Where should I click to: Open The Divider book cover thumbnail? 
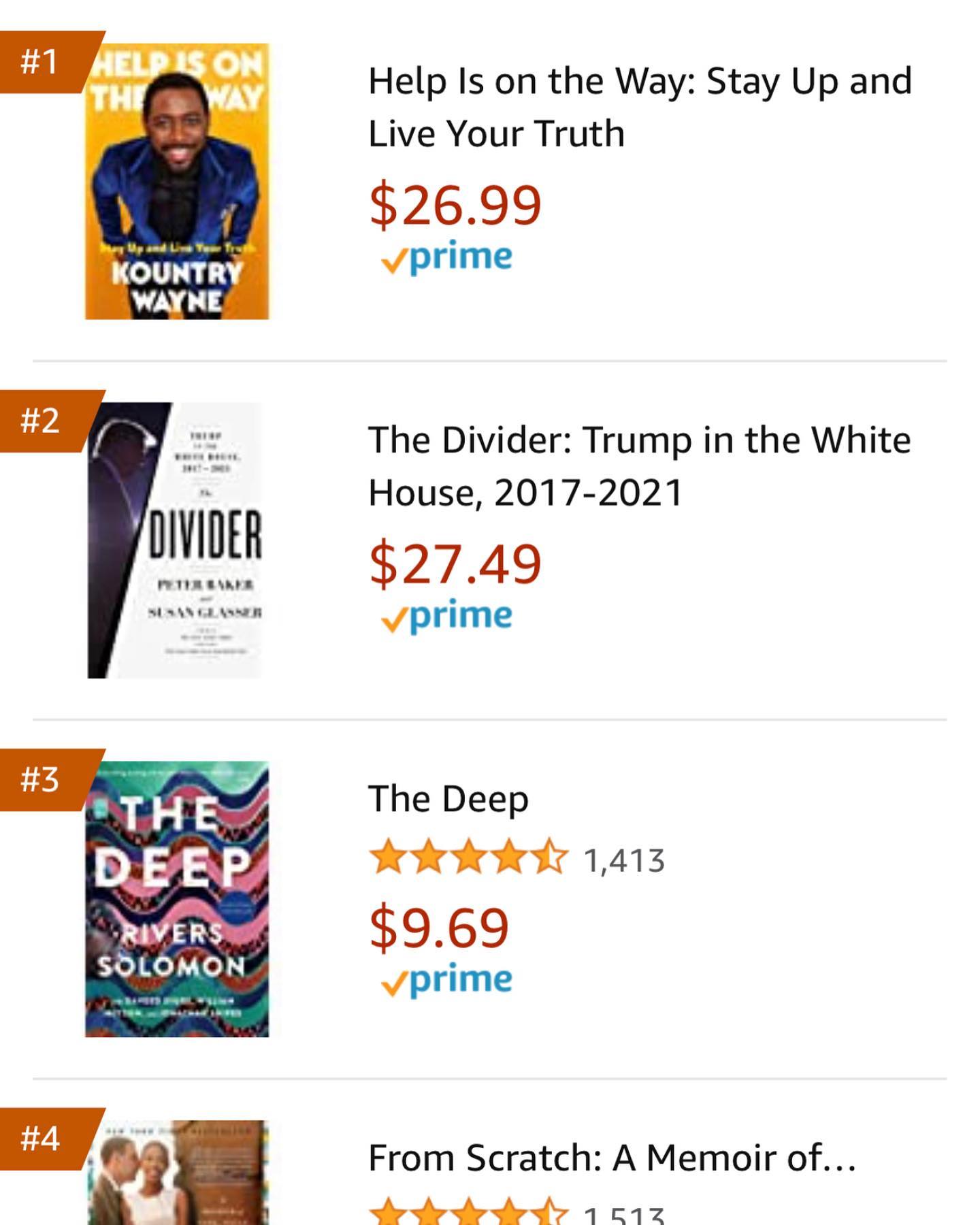click(x=176, y=540)
